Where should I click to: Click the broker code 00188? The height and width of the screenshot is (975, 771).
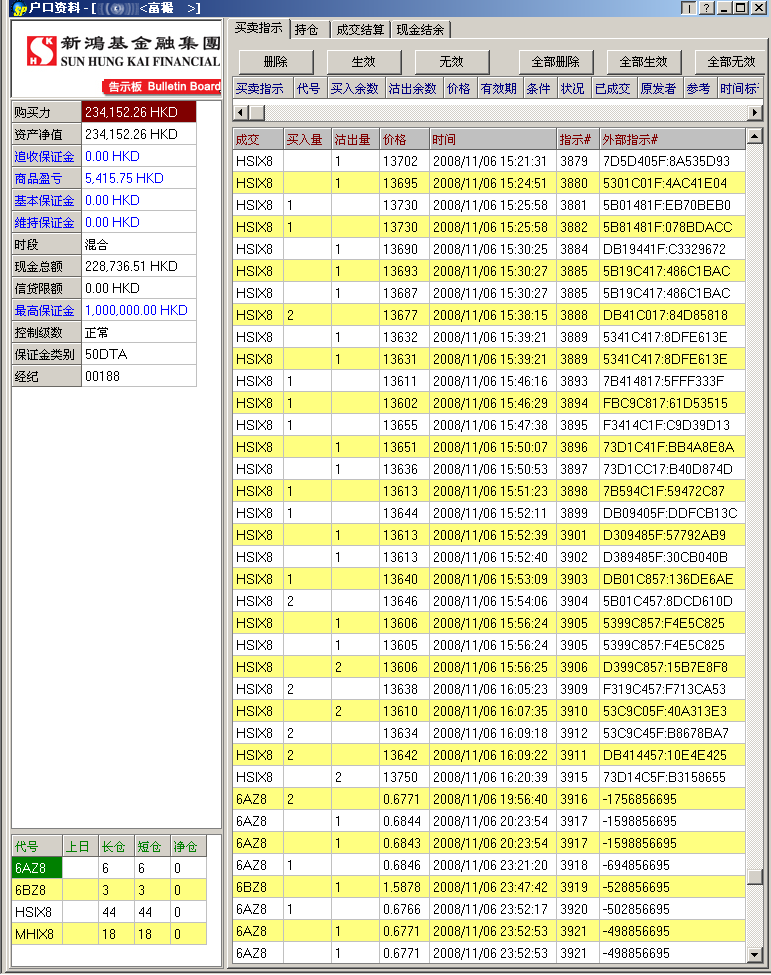click(139, 377)
